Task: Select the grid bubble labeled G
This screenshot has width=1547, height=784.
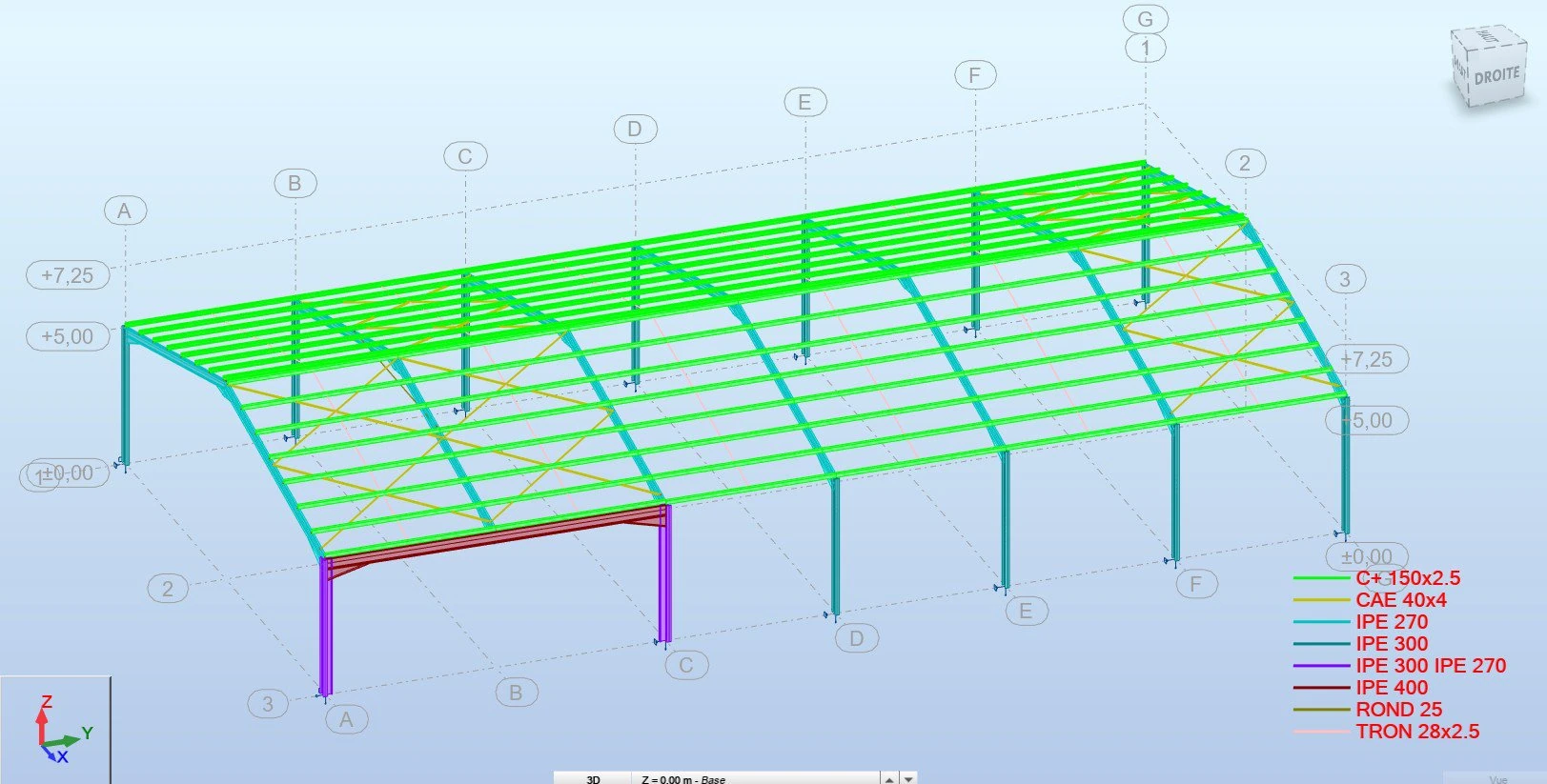Action: (x=1145, y=19)
